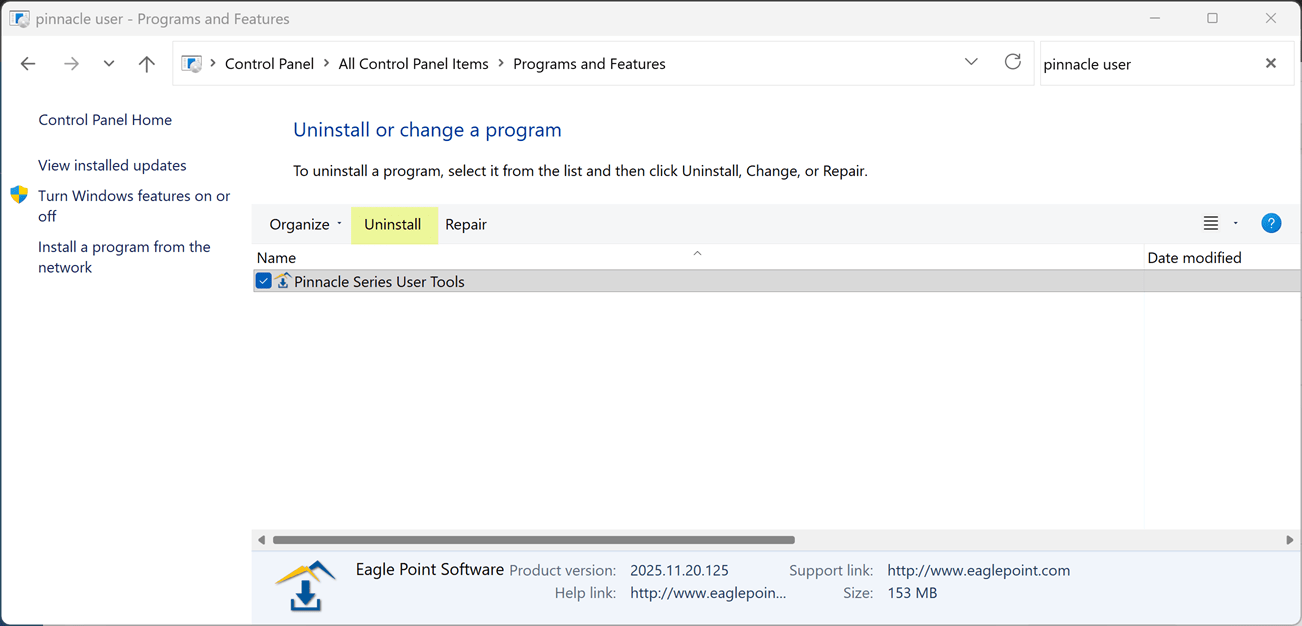Click Uninstall in the toolbar
The width and height of the screenshot is (1302, 626).
(x=393, y=224)
